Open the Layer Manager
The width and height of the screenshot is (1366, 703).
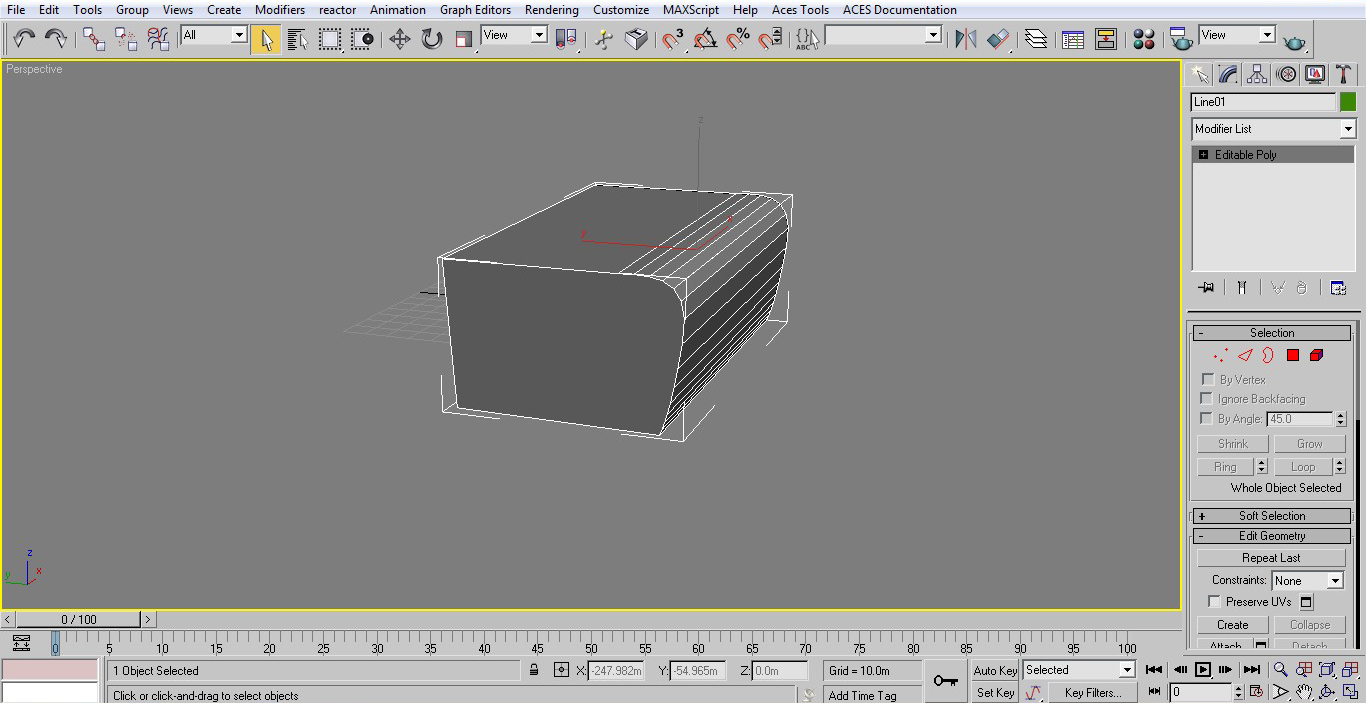tap(1036, 39)
